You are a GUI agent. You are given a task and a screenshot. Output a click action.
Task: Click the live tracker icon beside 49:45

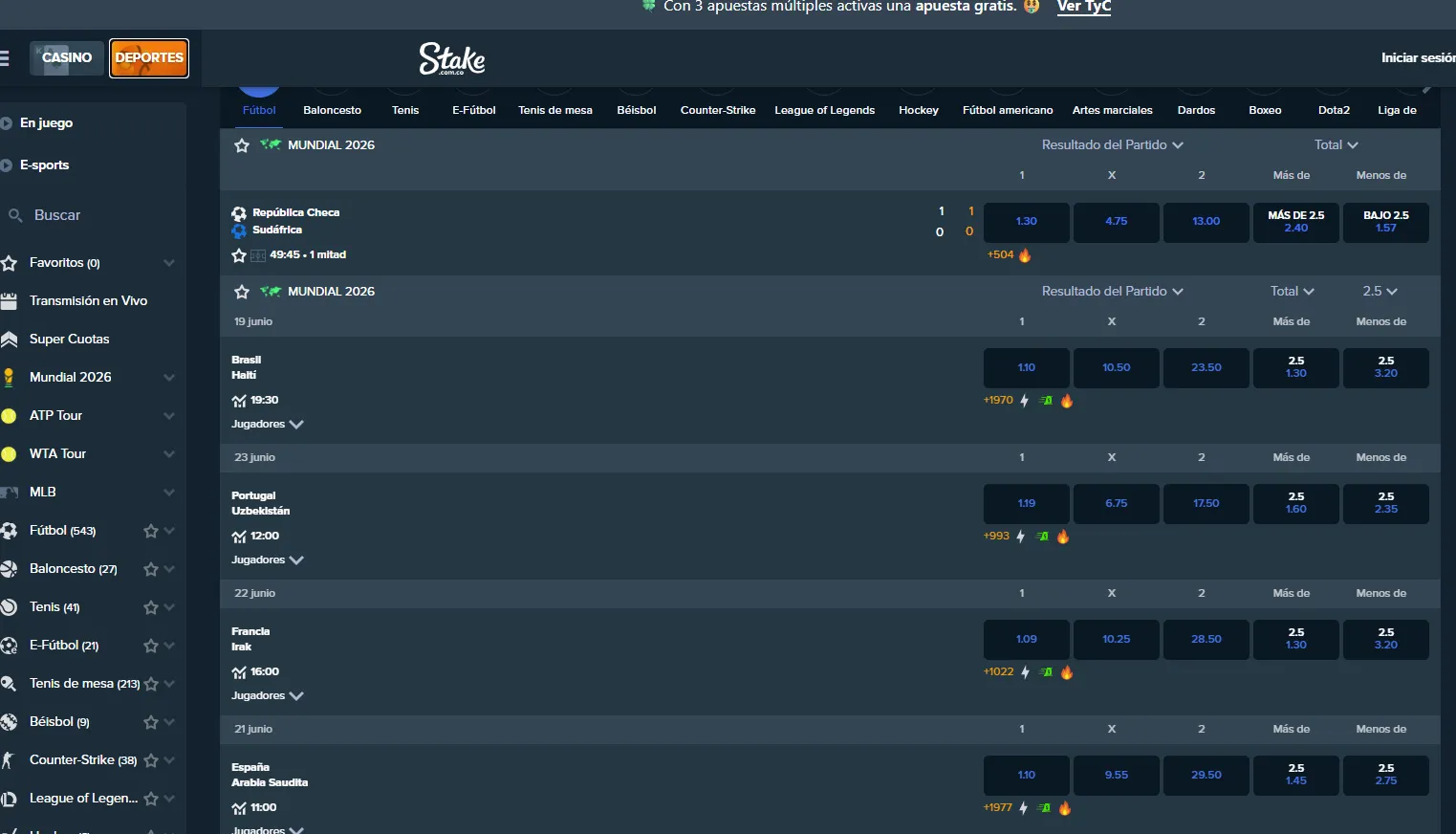coord(258,255)
